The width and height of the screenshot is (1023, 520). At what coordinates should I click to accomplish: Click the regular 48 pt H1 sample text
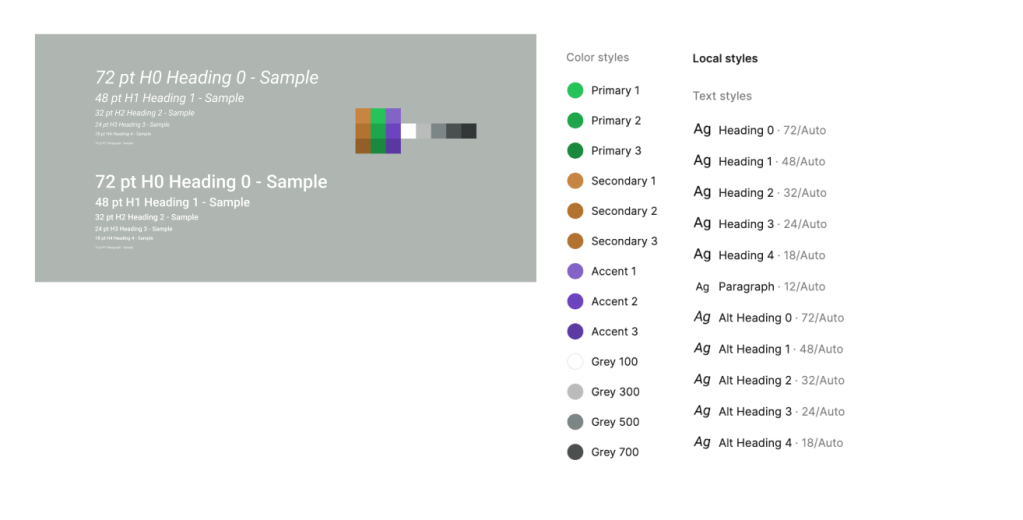[x=172, y=203]
